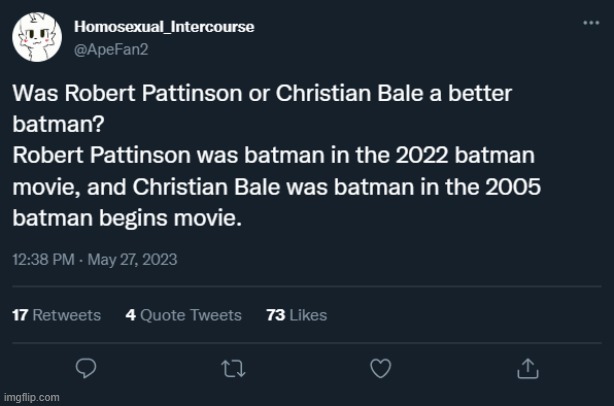View the 17 Retweets list
Viewport: 614px width, 406px height.
coord(56,315)
